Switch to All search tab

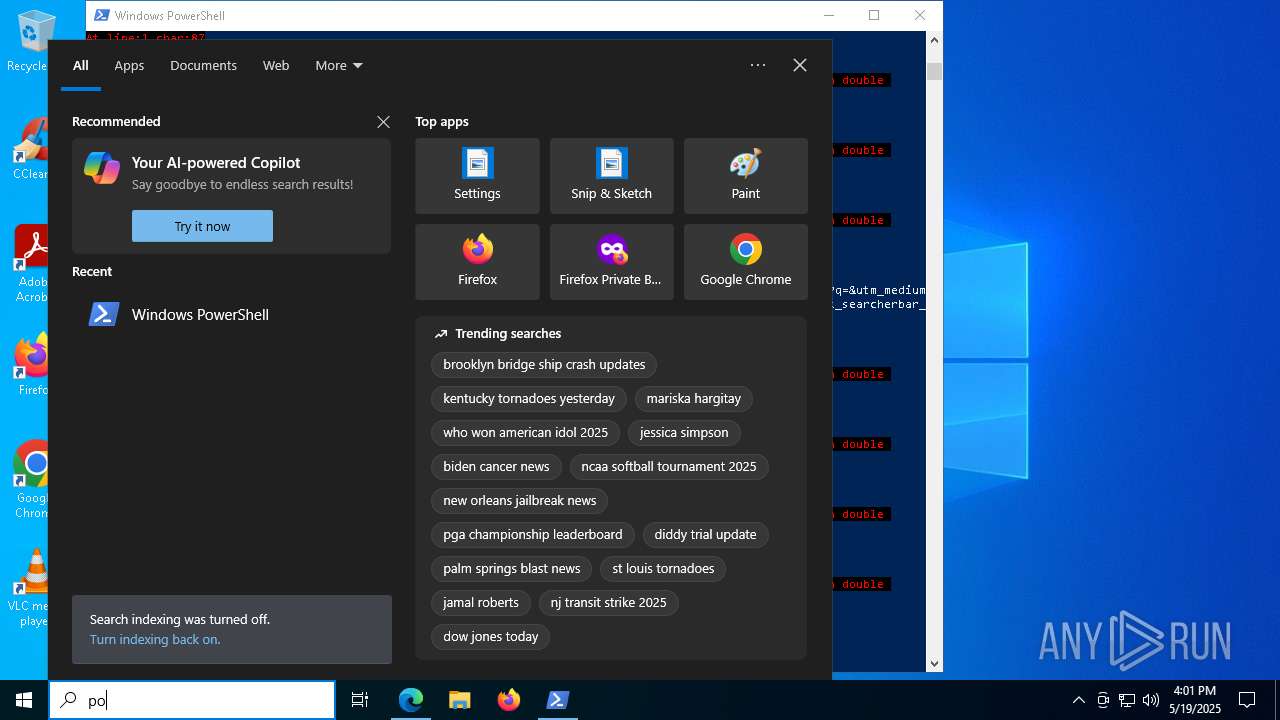pos(81,65)
